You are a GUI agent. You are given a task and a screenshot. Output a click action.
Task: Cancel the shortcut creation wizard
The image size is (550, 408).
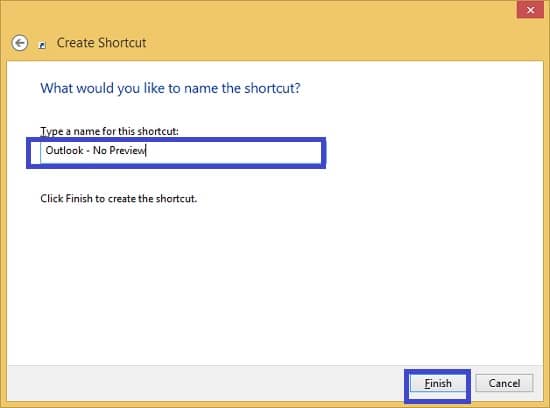[x=504, y=383]
